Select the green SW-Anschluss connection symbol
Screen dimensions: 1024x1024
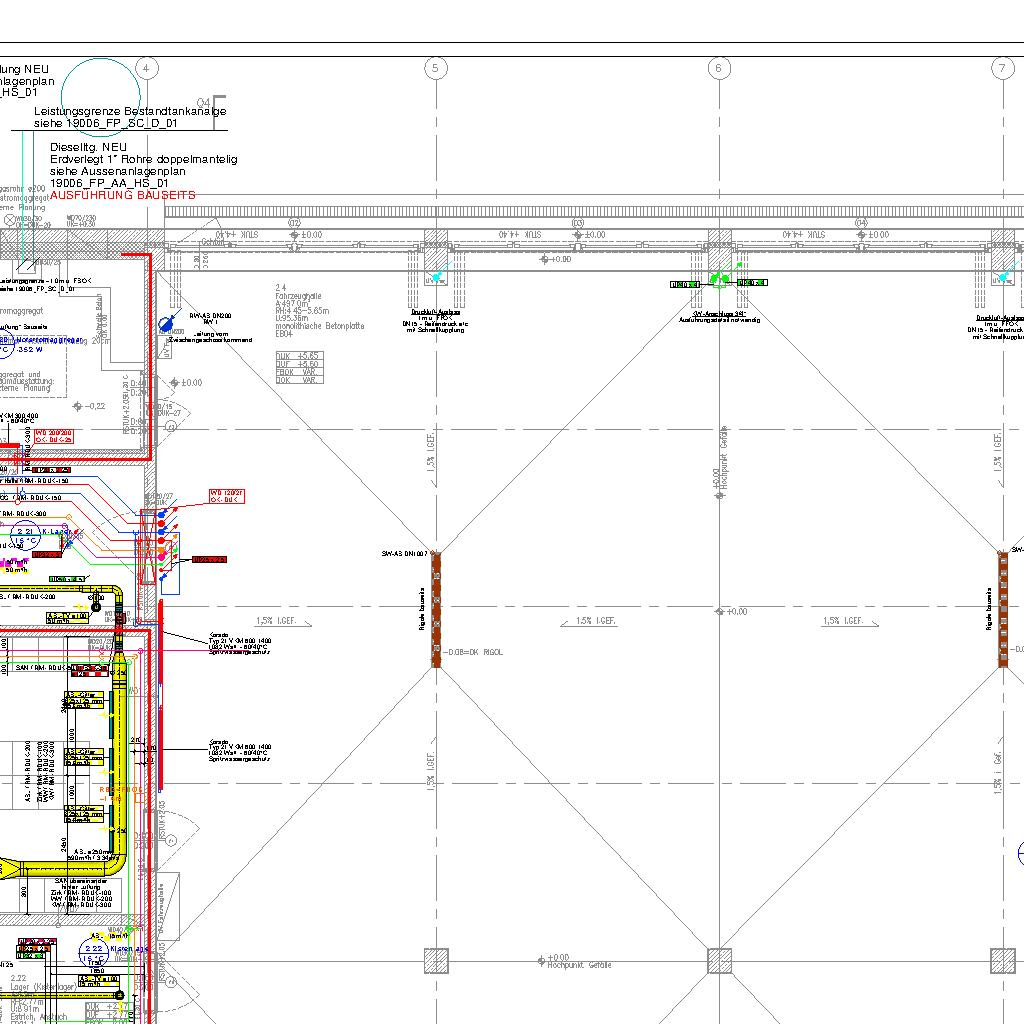pyautogui.click(x=719, y=279)
